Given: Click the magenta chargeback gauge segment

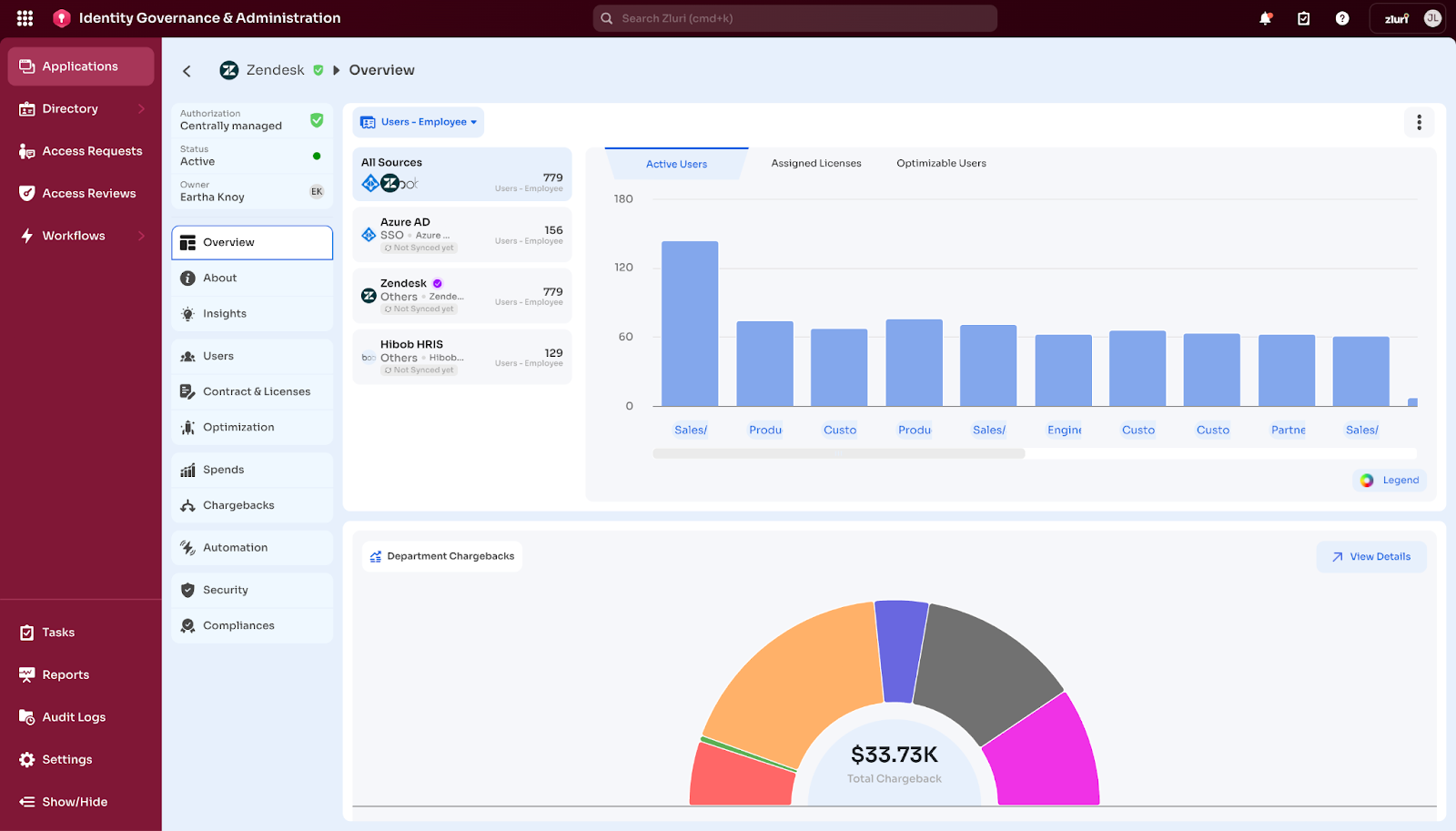Looking at the screenshot, I should (1046, 755).
